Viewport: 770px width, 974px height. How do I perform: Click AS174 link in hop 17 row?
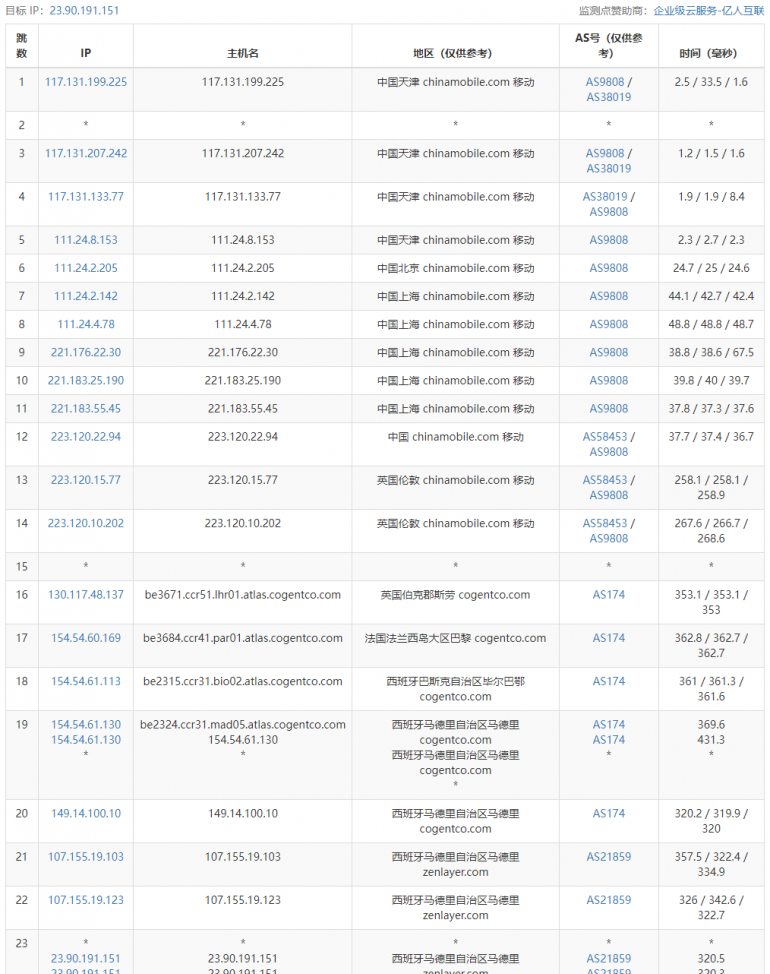609,638
